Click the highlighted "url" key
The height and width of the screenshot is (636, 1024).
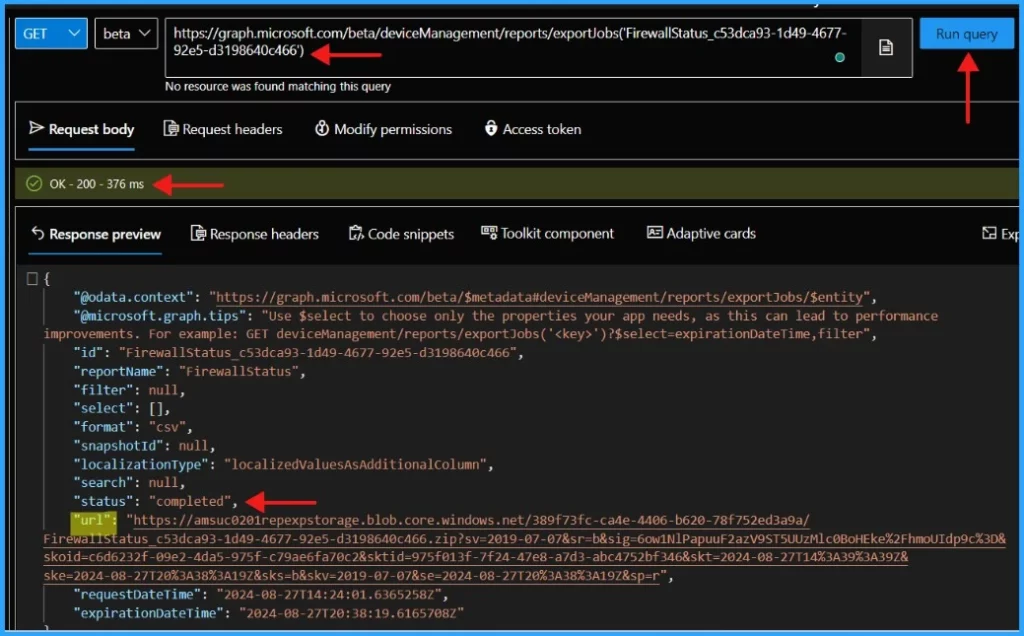(x=92, y=520)
